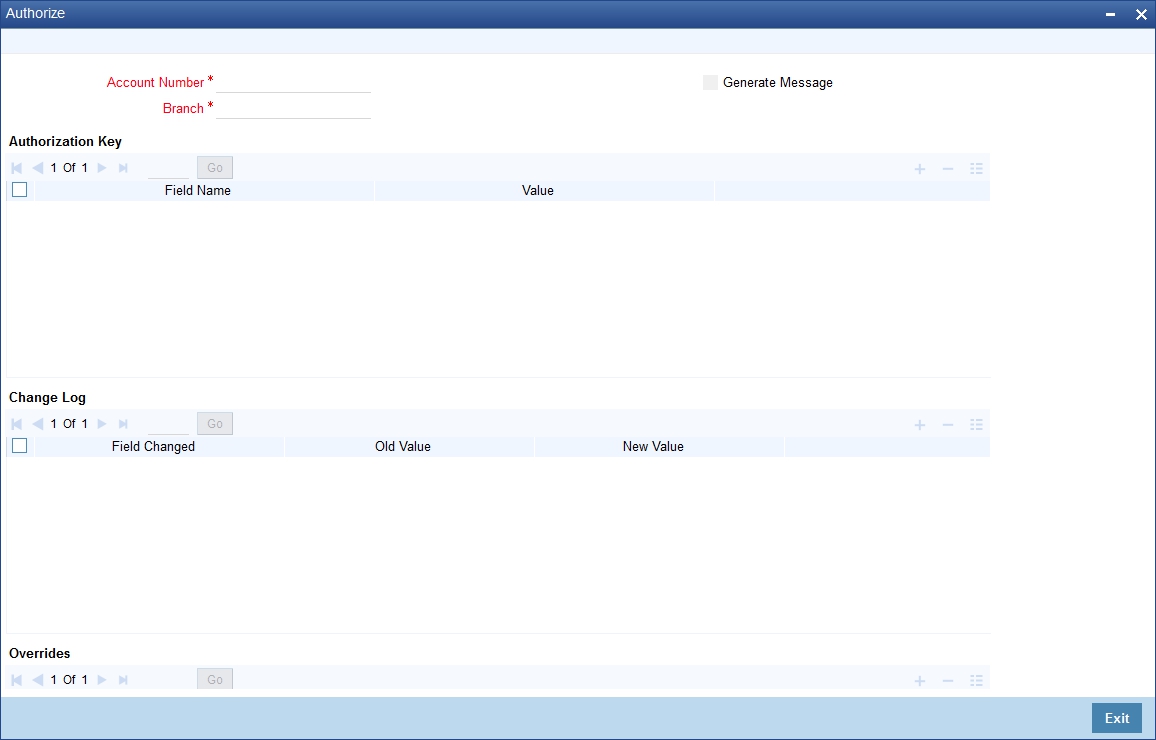Add row in Authorization Key table
Image resolution: width=1156 pixels, height=740 pixels.
(920, 169)
